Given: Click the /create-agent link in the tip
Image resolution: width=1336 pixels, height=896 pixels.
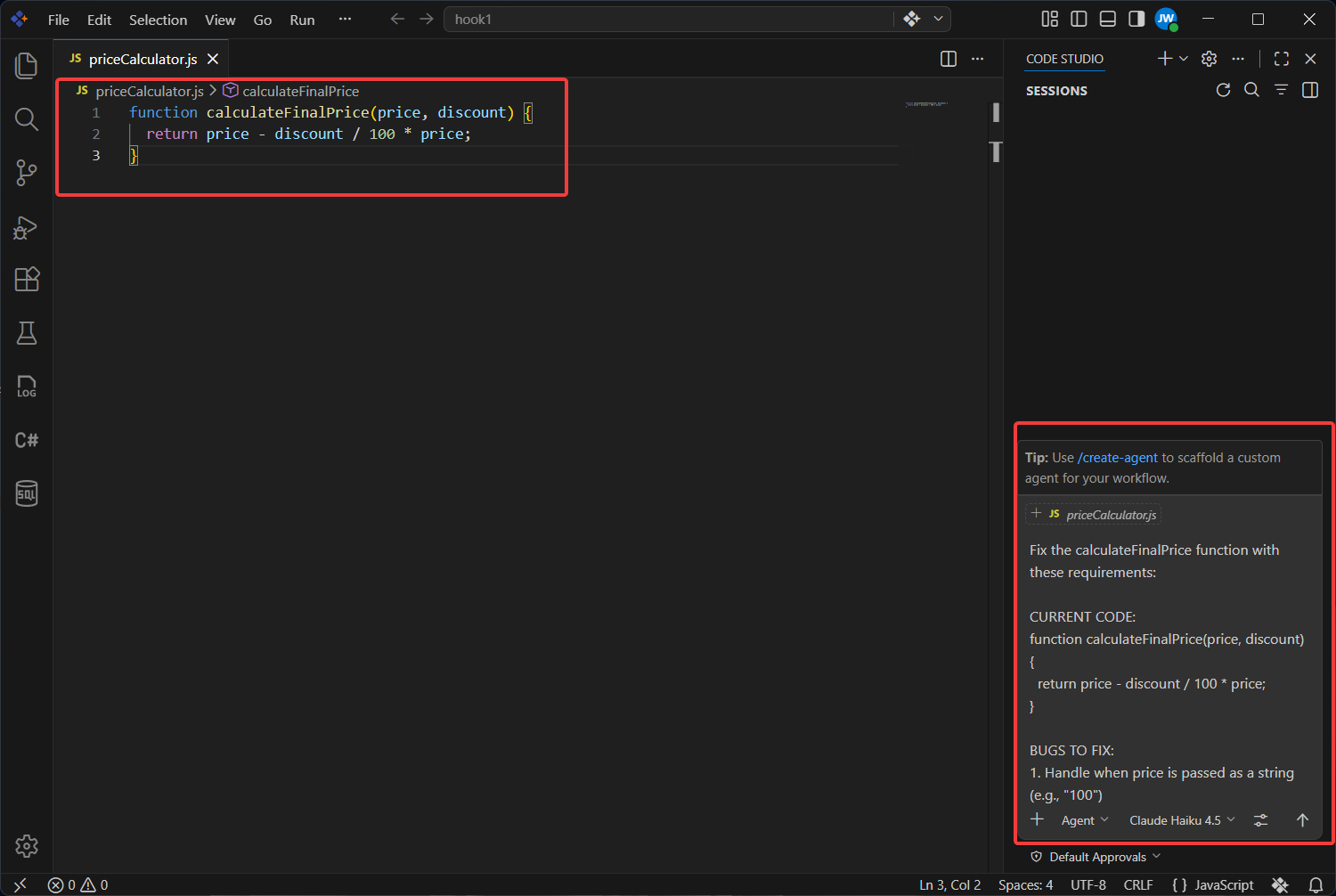Looking at the screenshot, I should tap(1118, 458).
